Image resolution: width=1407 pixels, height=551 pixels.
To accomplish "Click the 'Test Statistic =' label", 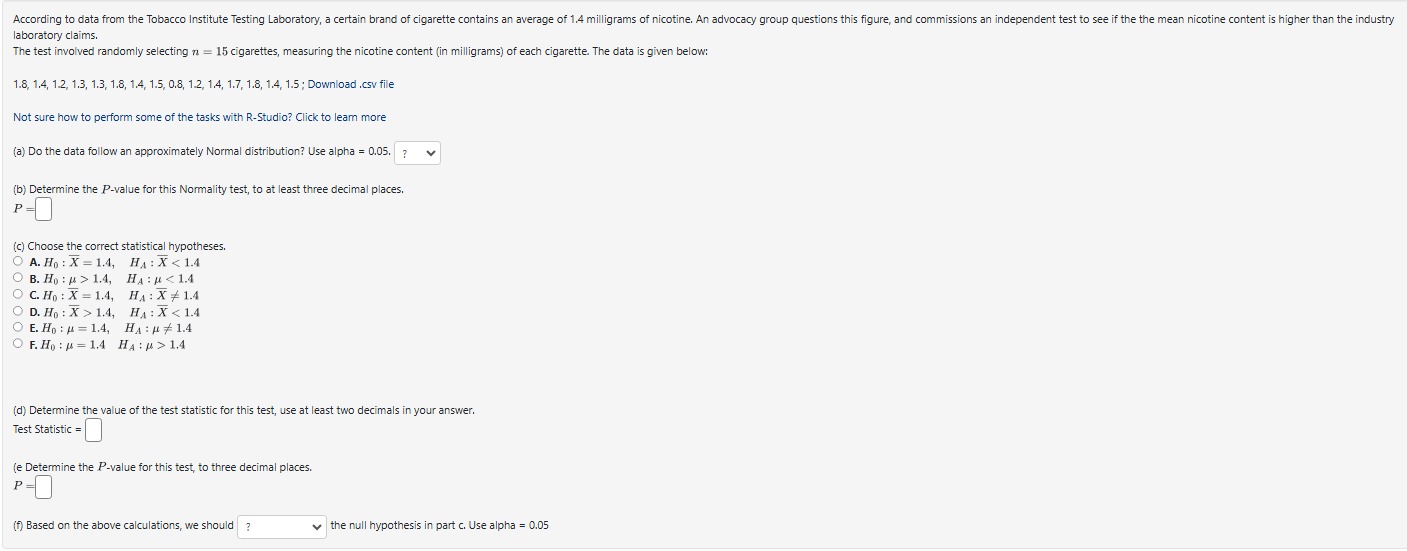I will [47, 430].
